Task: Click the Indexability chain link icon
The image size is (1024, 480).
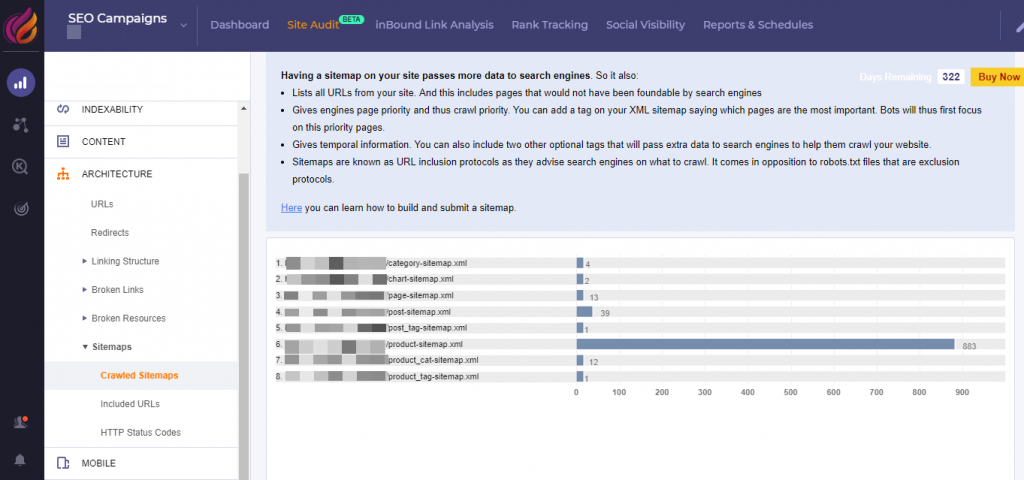Action: click(x=63, y=109)
